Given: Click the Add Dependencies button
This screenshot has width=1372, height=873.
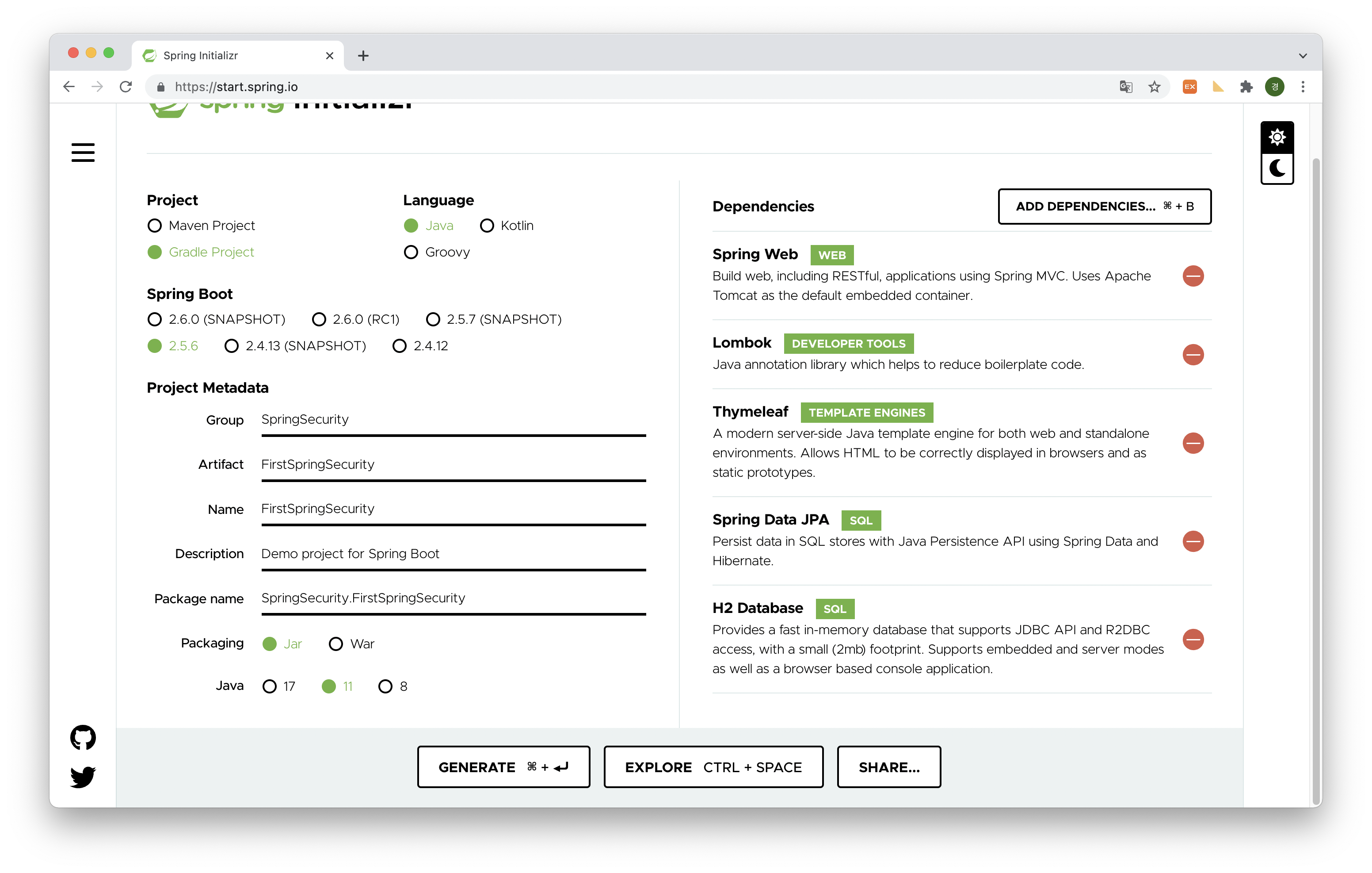Looking at the screenshot, I should pyautogui.click(x=1104, y=206).
